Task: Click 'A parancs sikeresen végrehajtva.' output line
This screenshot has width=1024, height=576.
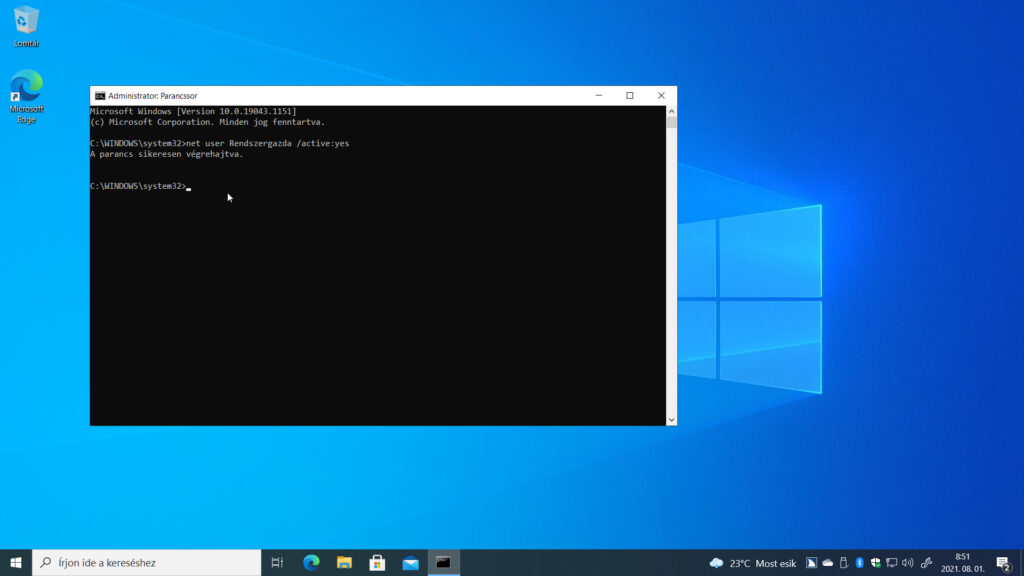Action: pos(167,154)
